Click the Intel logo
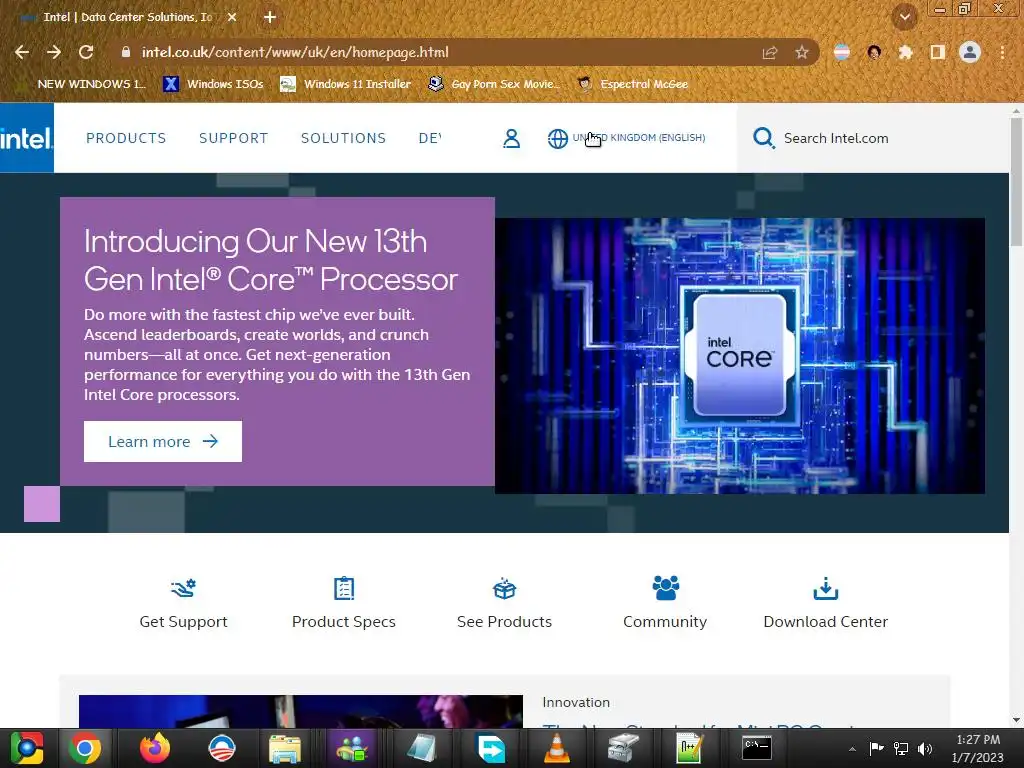1024x768 pixels. tap(27, 138)
